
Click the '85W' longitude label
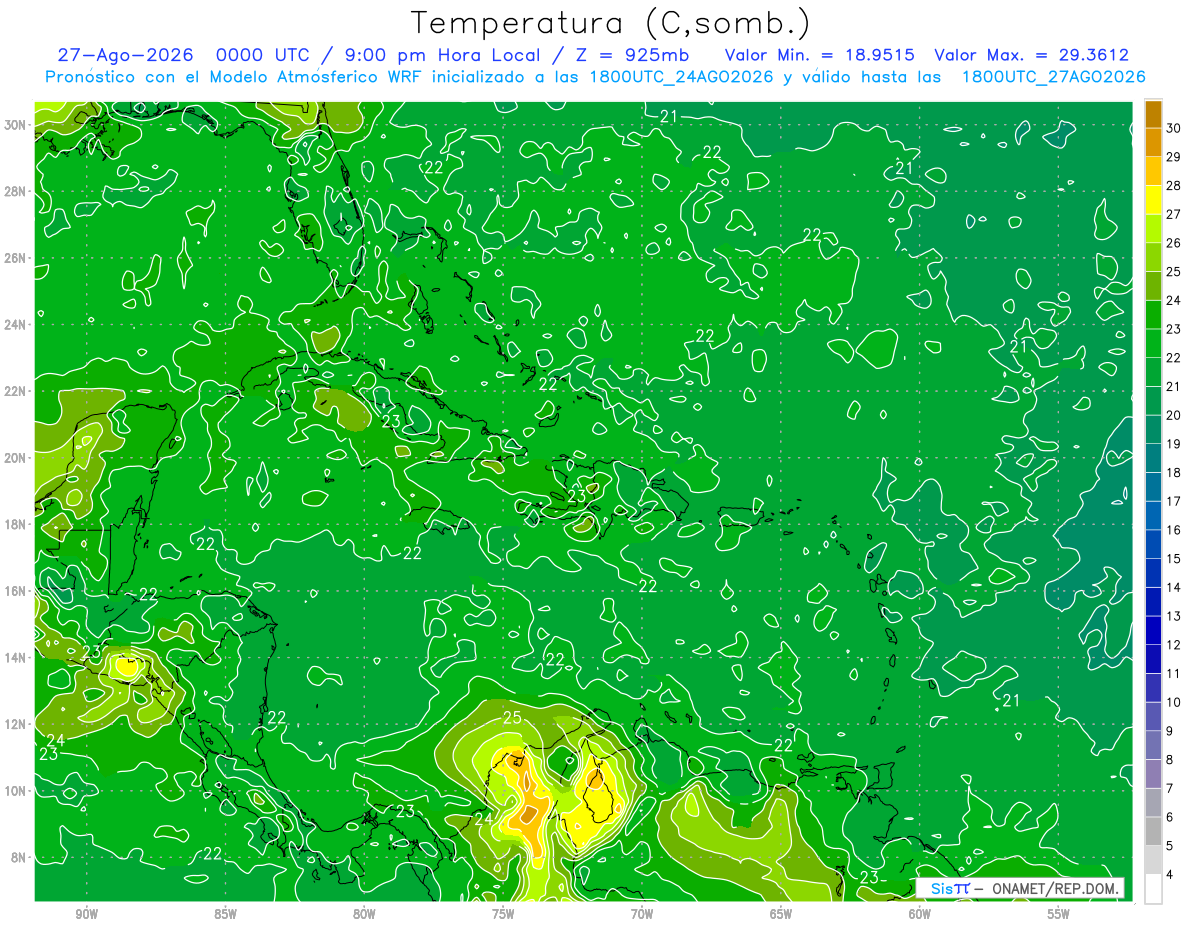[x=226, y=914]
